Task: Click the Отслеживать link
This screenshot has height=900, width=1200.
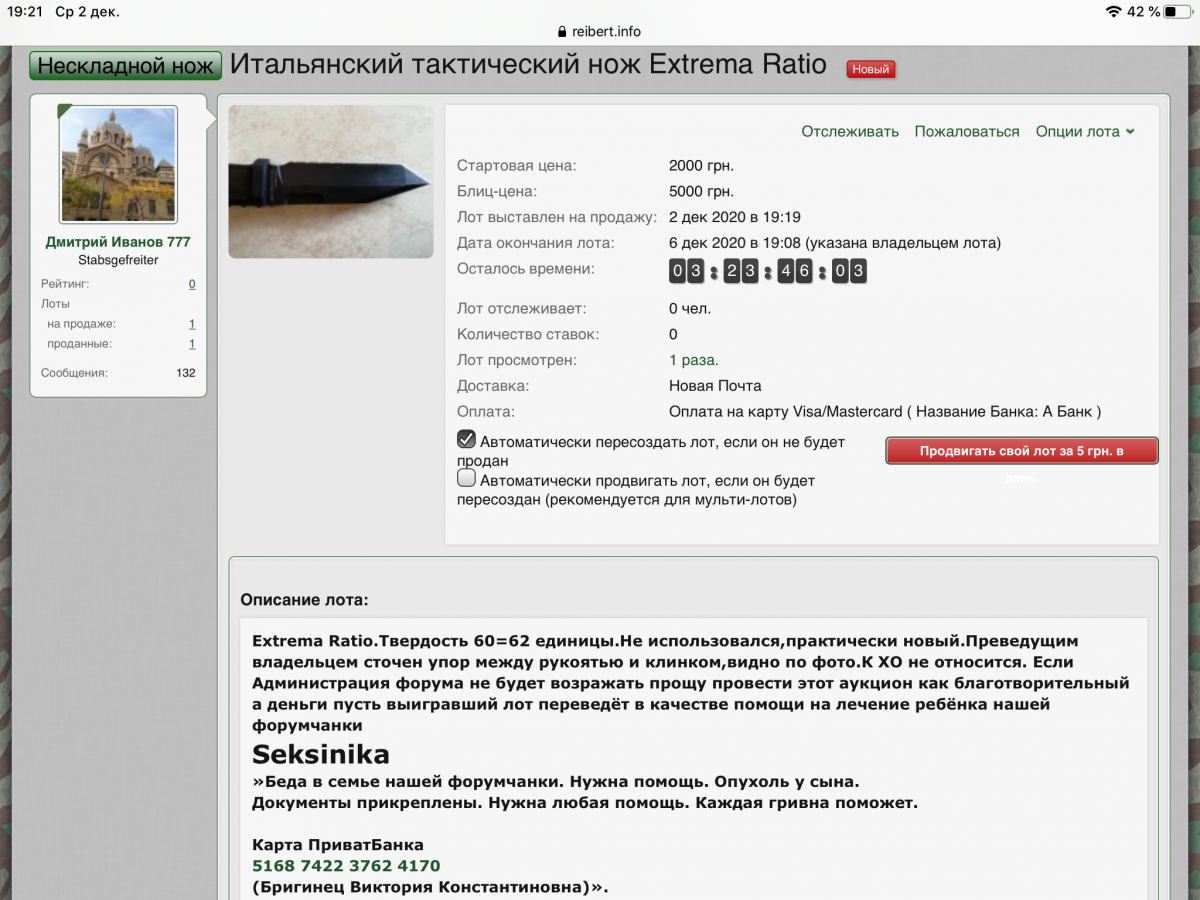Action: (850, 131)
